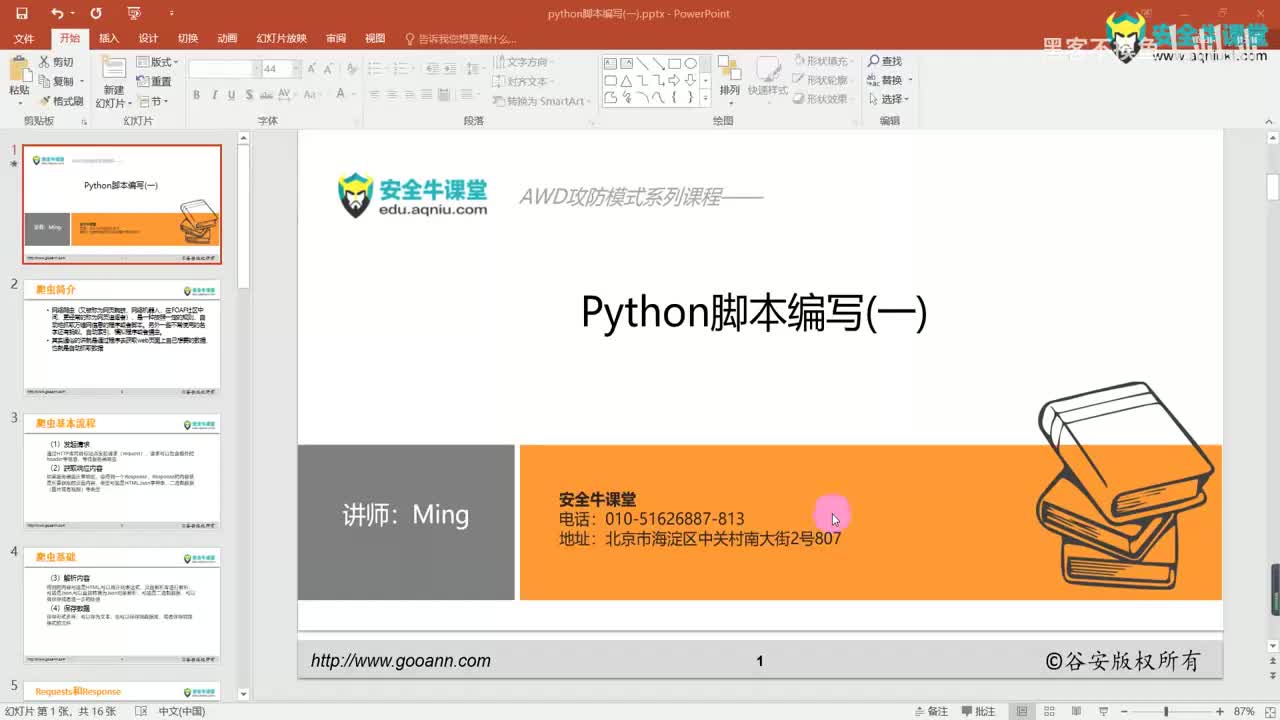Start slideshow from quick access toolbar
The image size is (1280, 720).
tap(134, 13)
